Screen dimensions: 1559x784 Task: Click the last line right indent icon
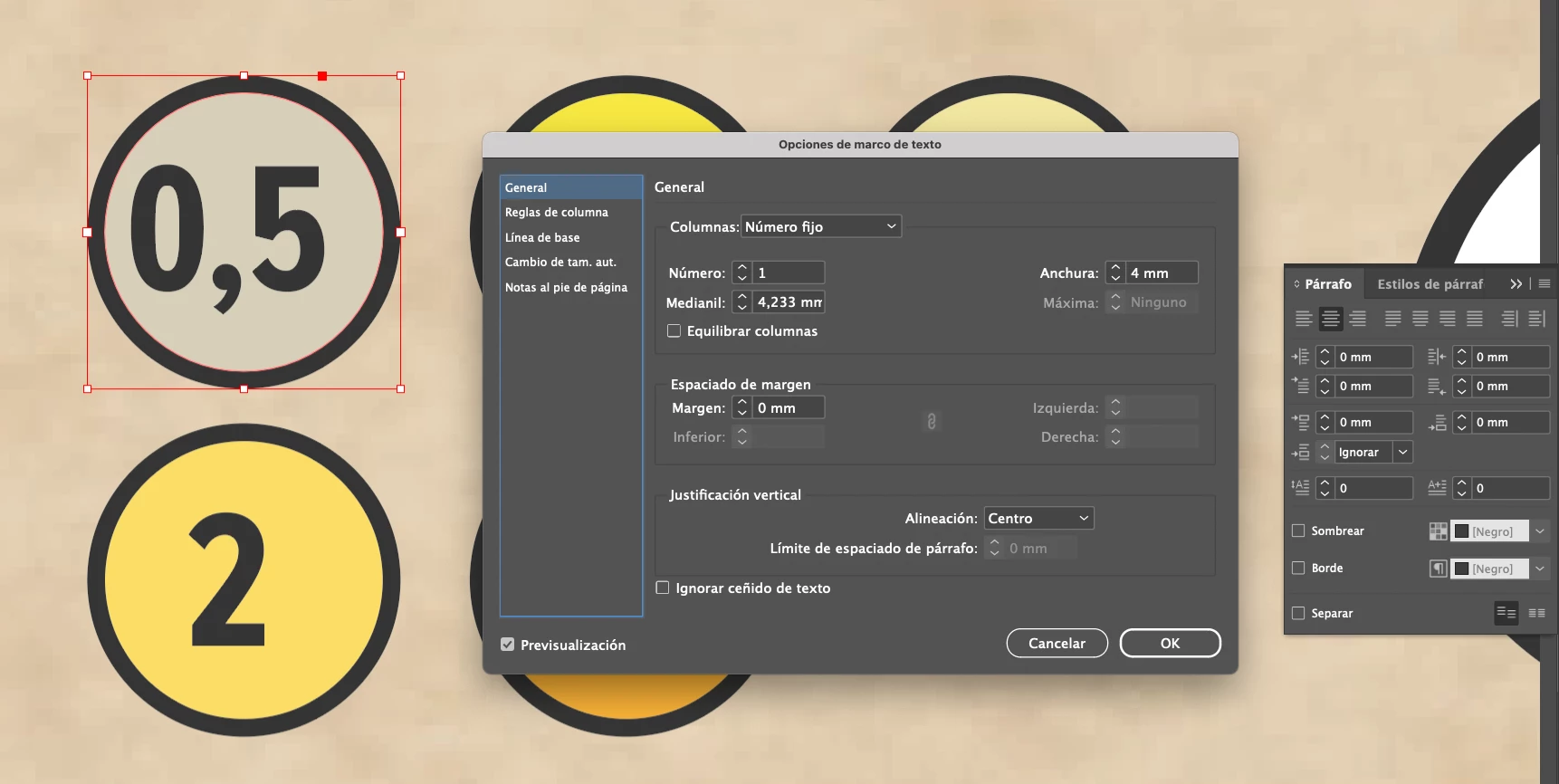(1437, 387)
